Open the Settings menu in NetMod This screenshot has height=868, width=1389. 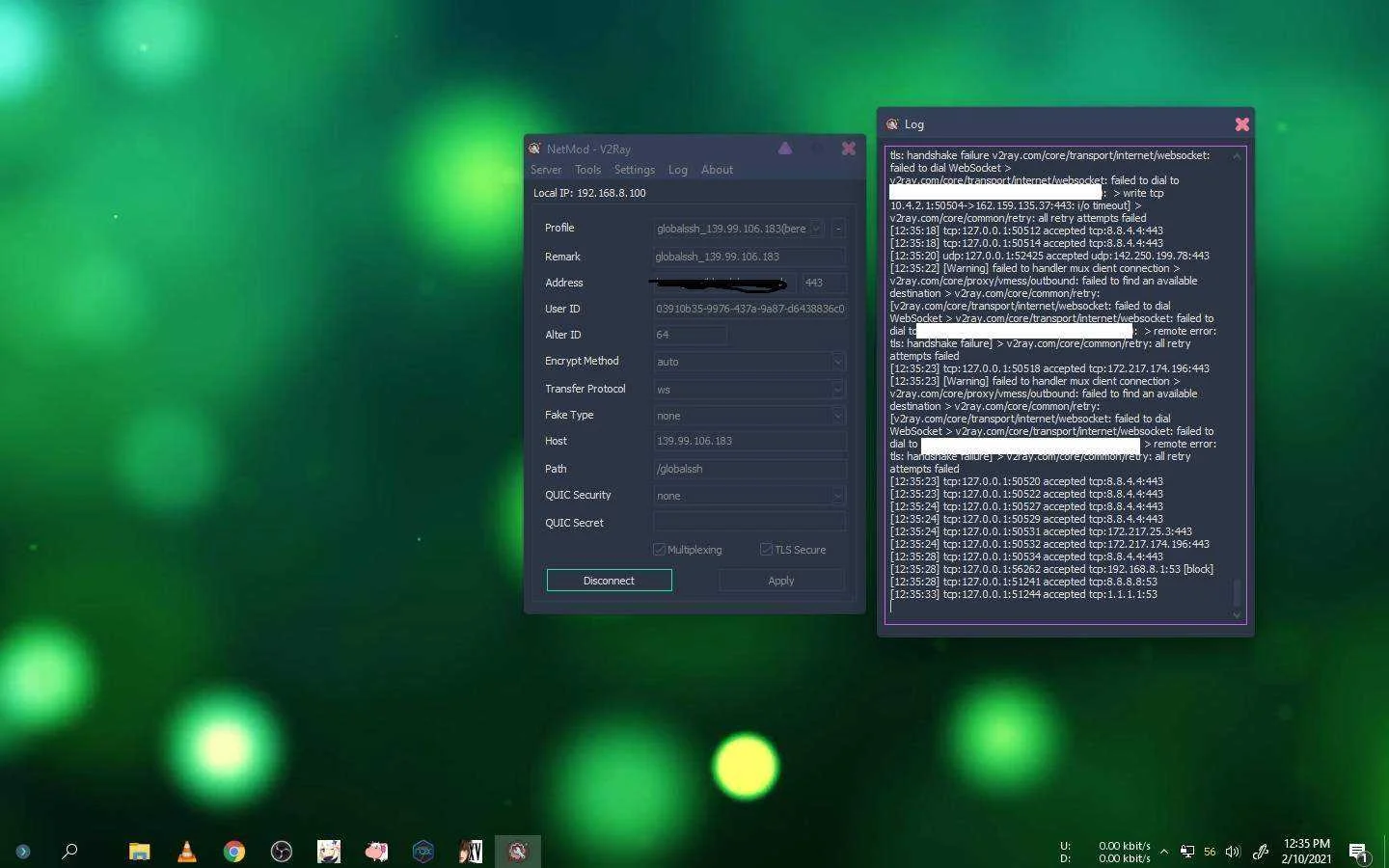[x=635, y=170]
